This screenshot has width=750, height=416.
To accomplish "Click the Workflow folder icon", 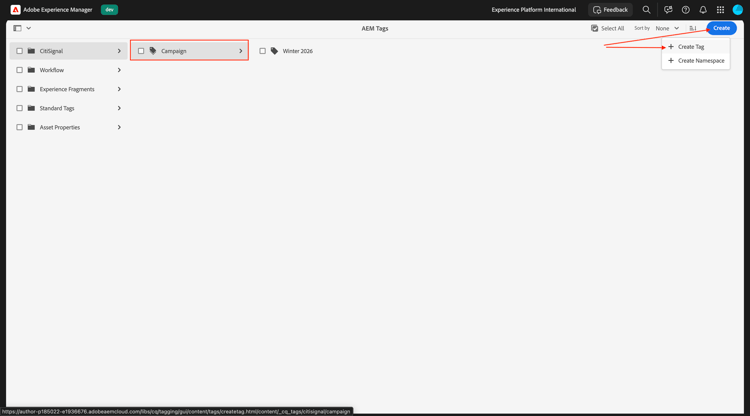I will tap(31, 70).
